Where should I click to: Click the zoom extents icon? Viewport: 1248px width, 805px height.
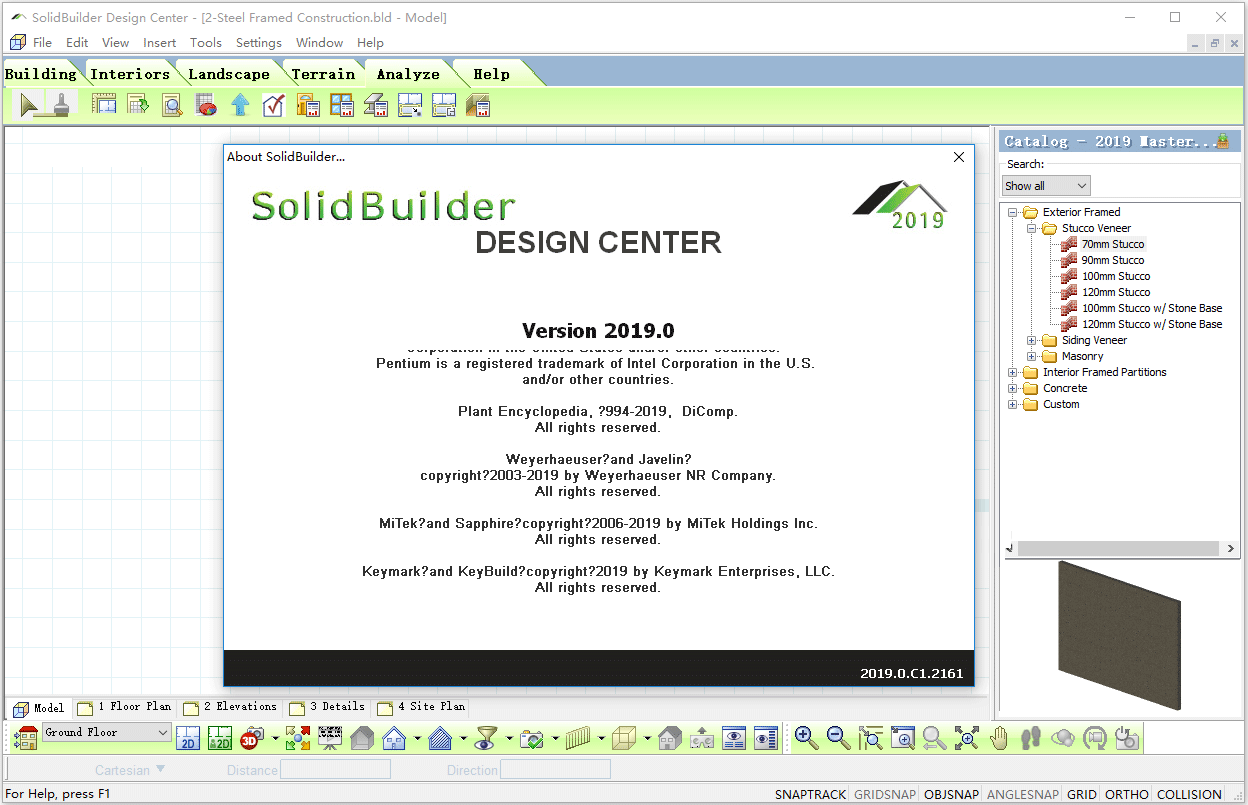pyautogui.click(x=966, y=738)
